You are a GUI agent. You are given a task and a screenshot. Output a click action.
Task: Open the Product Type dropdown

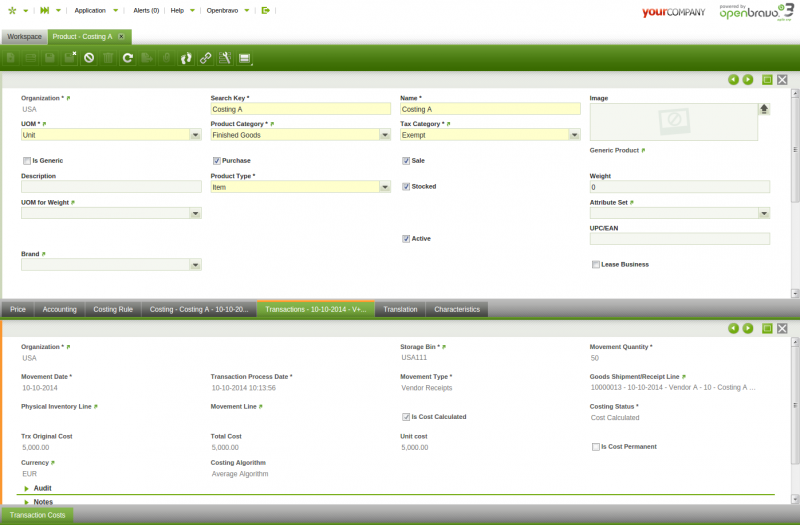(385, 187)
